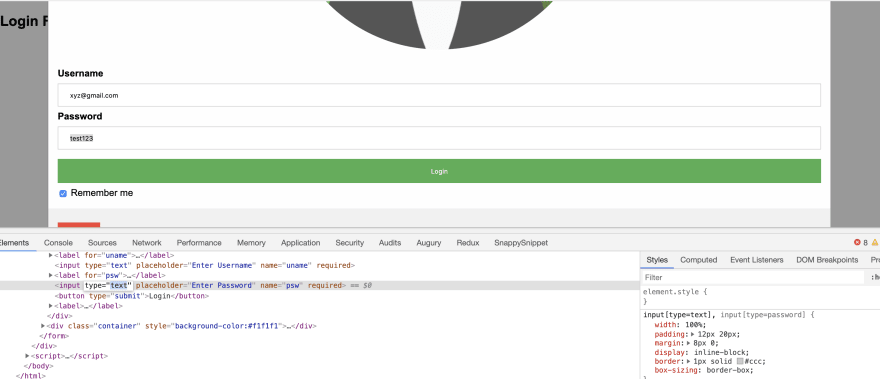This screenshot has height=379, width=880.
Task: Click the #ccc border color swatch
Action: coord(740,361)
